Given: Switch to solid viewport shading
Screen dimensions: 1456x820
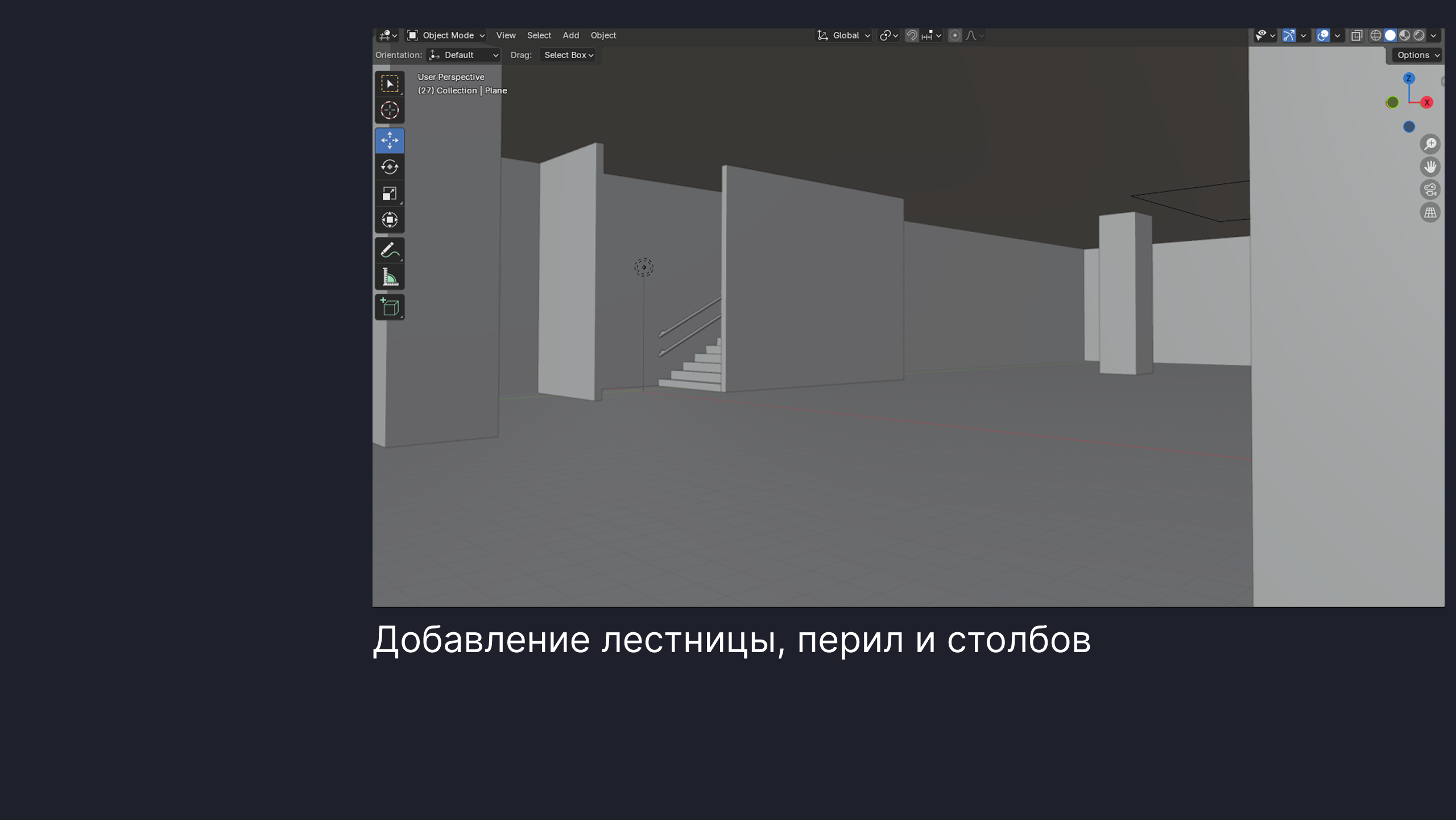Looking at the screenshot, I should [1390, 35].
